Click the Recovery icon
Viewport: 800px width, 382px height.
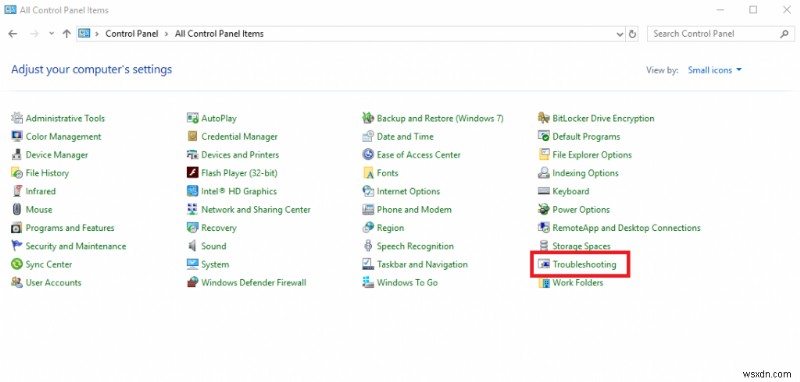point(192,228)
